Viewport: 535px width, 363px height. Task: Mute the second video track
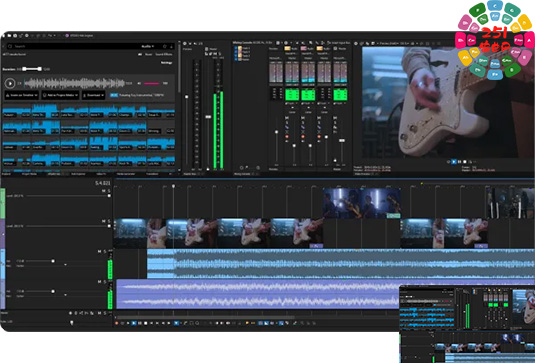pos(104,221)
